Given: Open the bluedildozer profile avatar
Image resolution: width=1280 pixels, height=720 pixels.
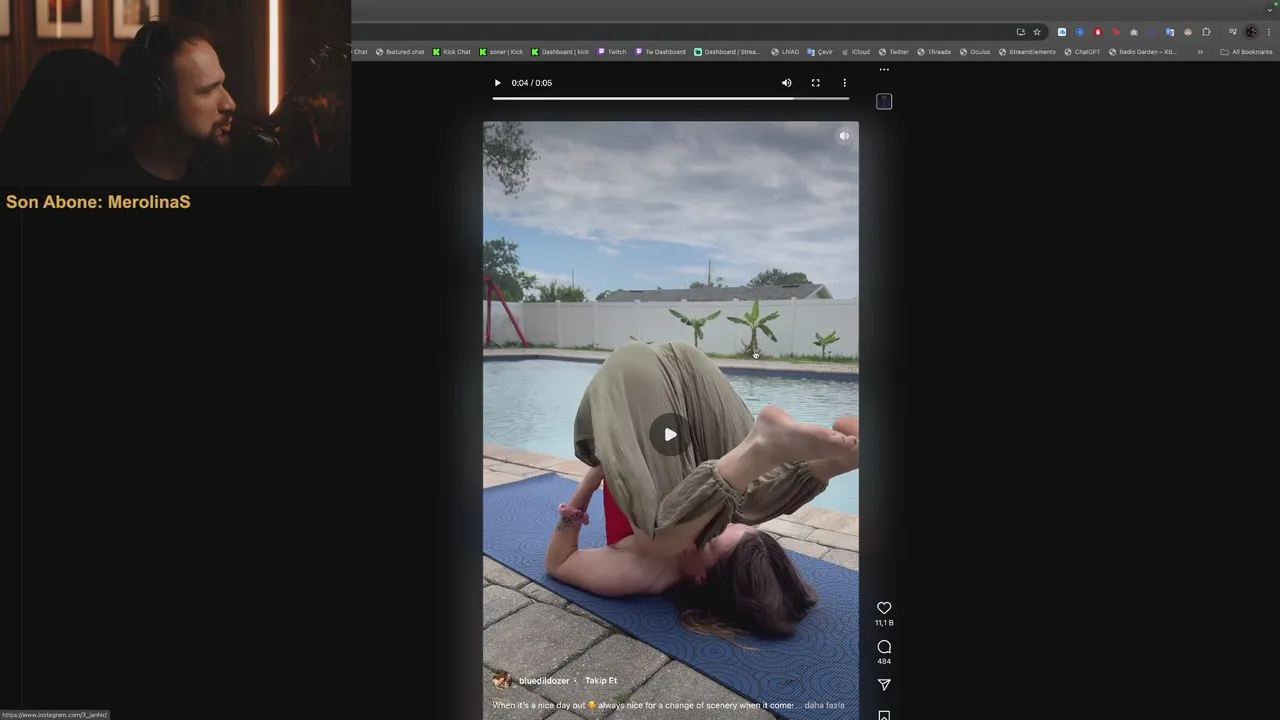Looking at the screenshot, I should [x=502, y=681].
